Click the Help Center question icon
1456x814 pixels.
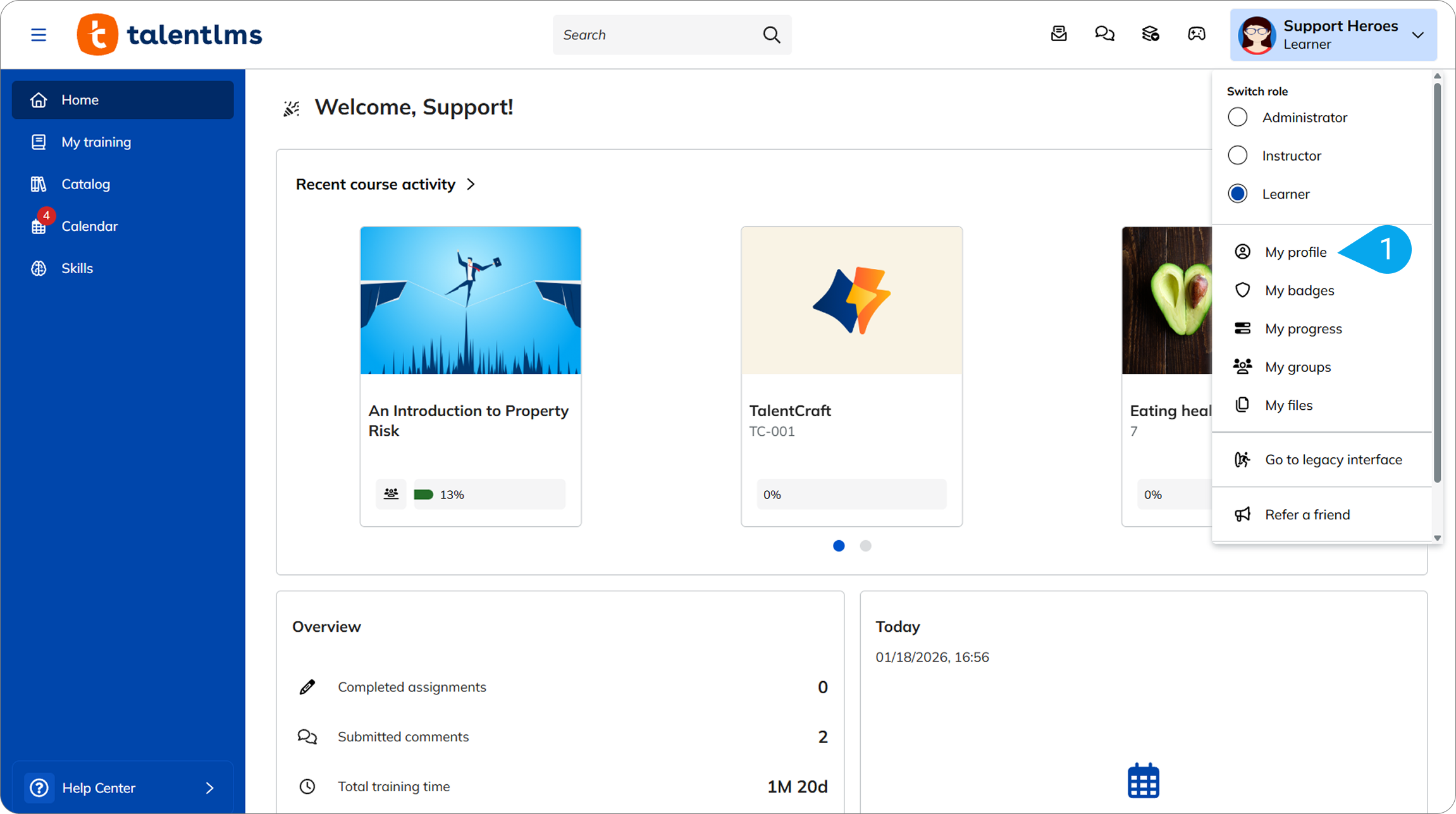[x=39, y=787]
